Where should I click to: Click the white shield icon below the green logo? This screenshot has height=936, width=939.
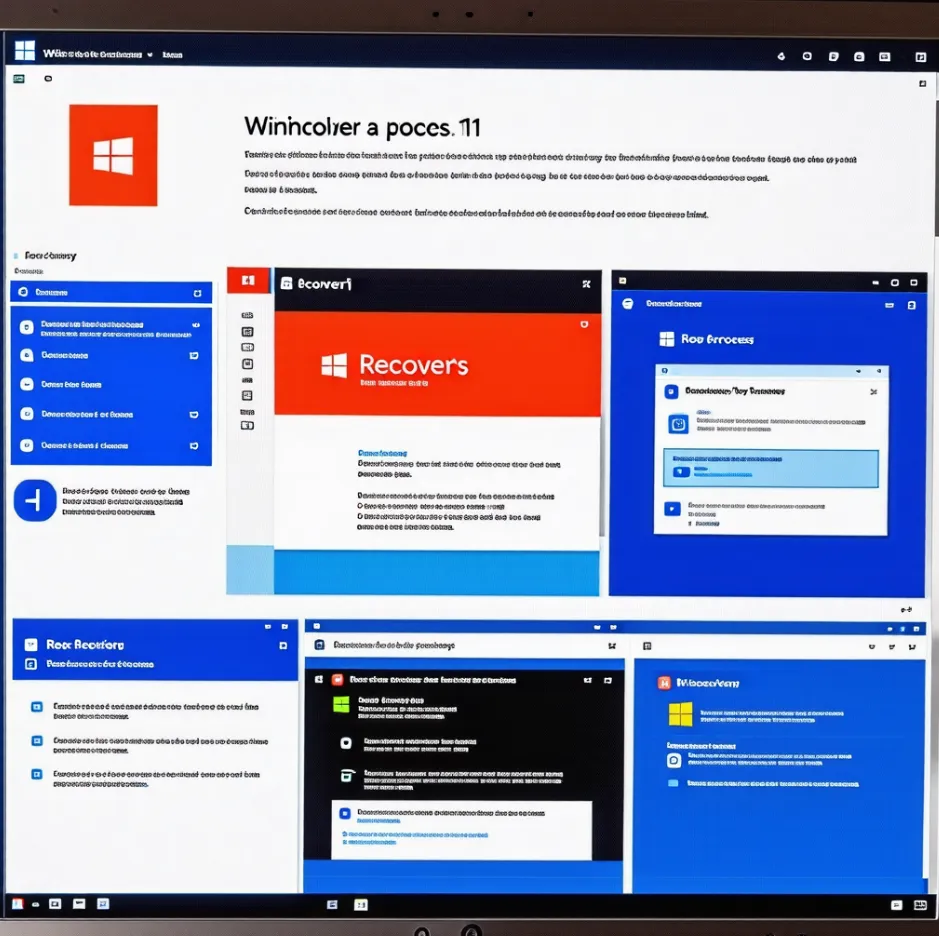(346, 743)
